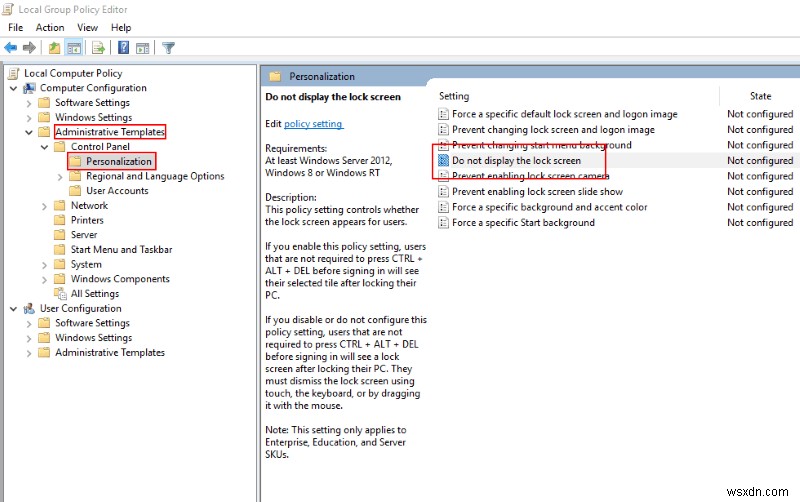
Task: Select Prevent changing start menu background setting
Action: (542, 145)
